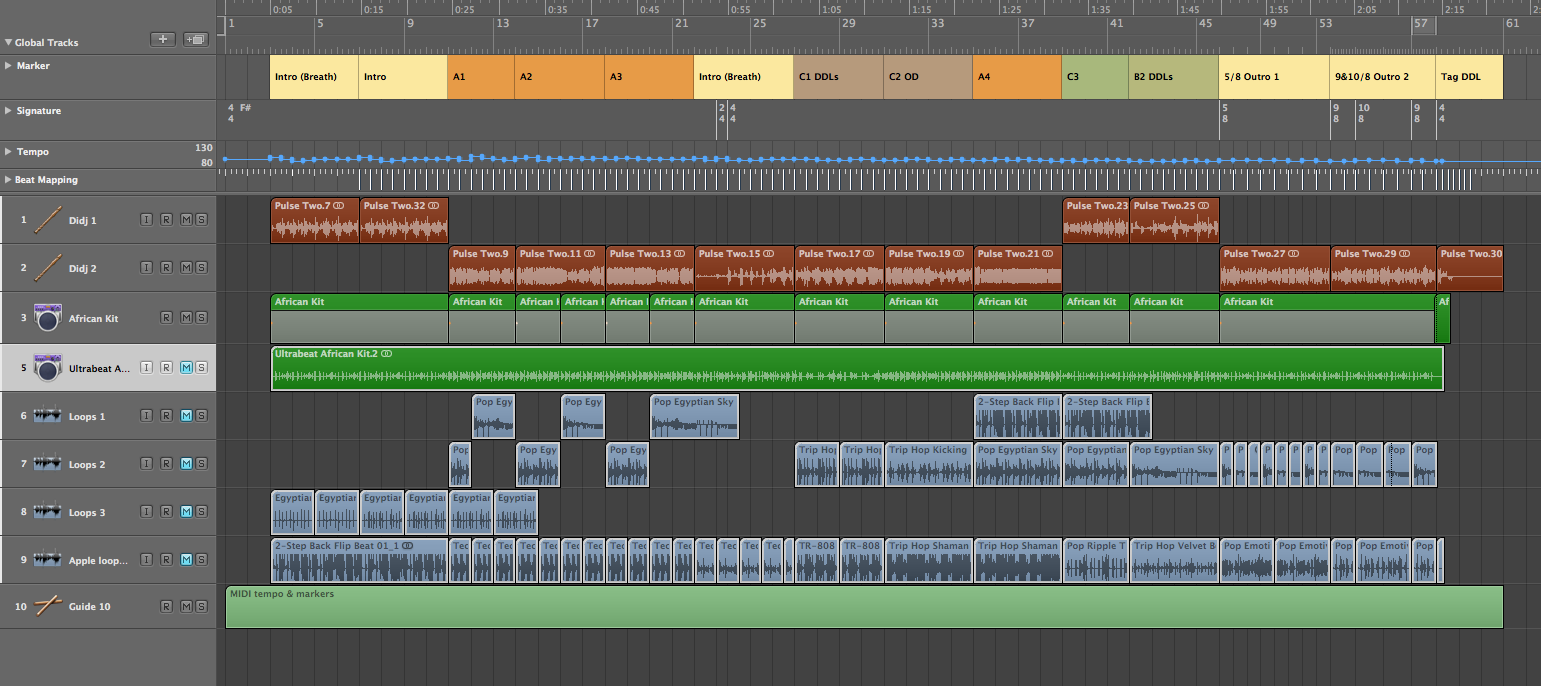Select the Loops 1 waveform track icon
This screenshot has width=1541, height=686.
(47, 416)
